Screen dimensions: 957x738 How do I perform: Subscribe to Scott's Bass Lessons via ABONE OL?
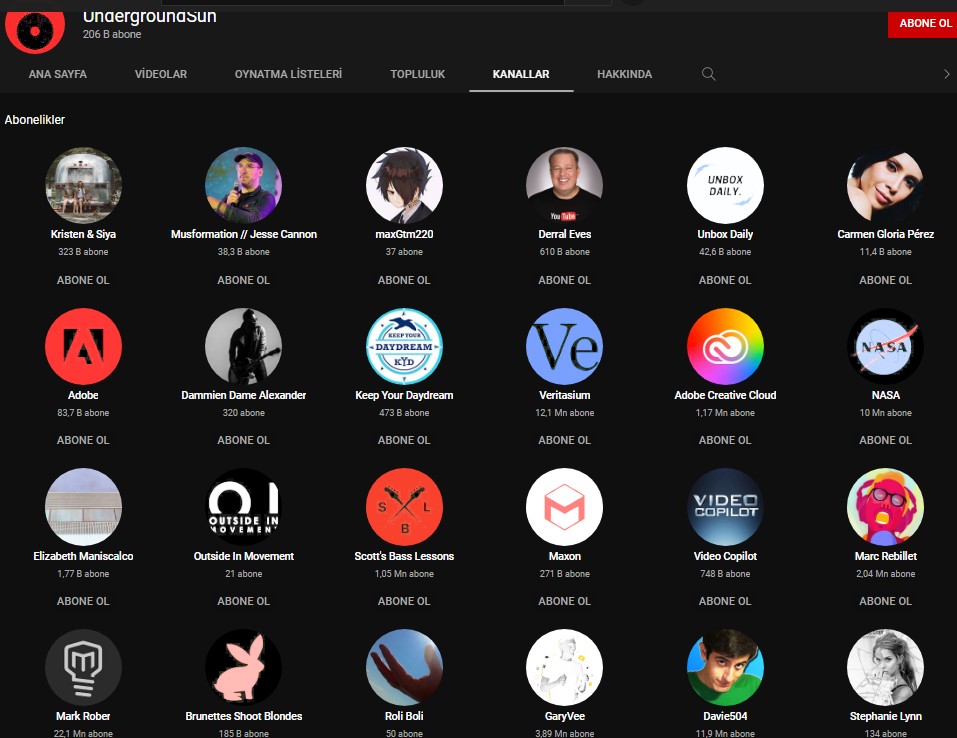click(404, 601)
